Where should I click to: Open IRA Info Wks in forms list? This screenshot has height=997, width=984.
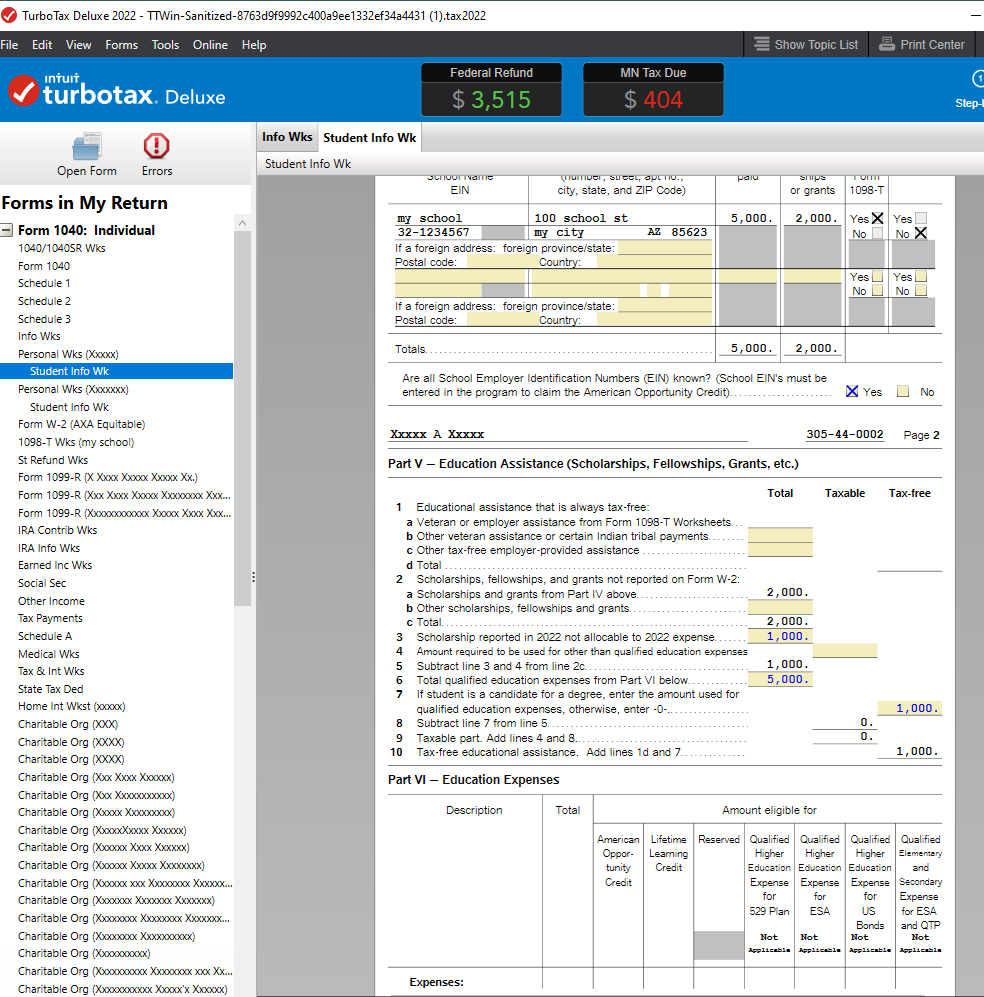pos(49,547)
